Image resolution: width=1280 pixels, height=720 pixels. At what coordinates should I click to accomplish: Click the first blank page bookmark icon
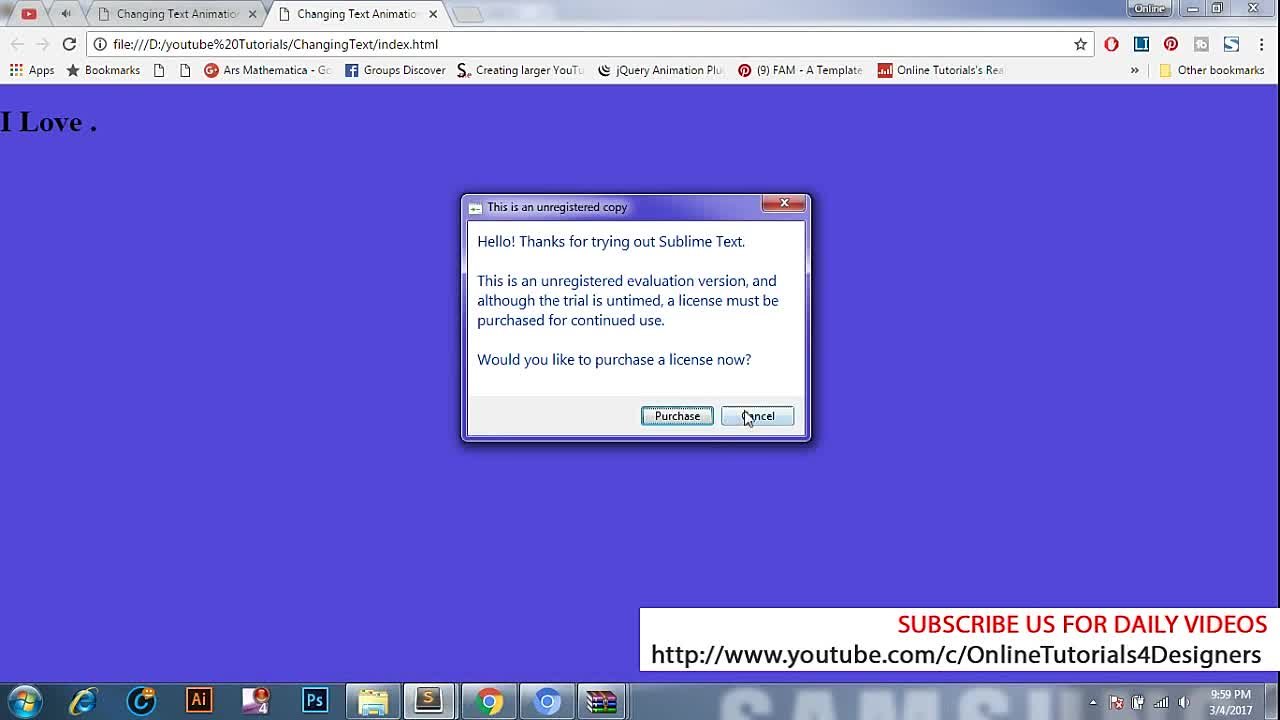tap(158, 70)
